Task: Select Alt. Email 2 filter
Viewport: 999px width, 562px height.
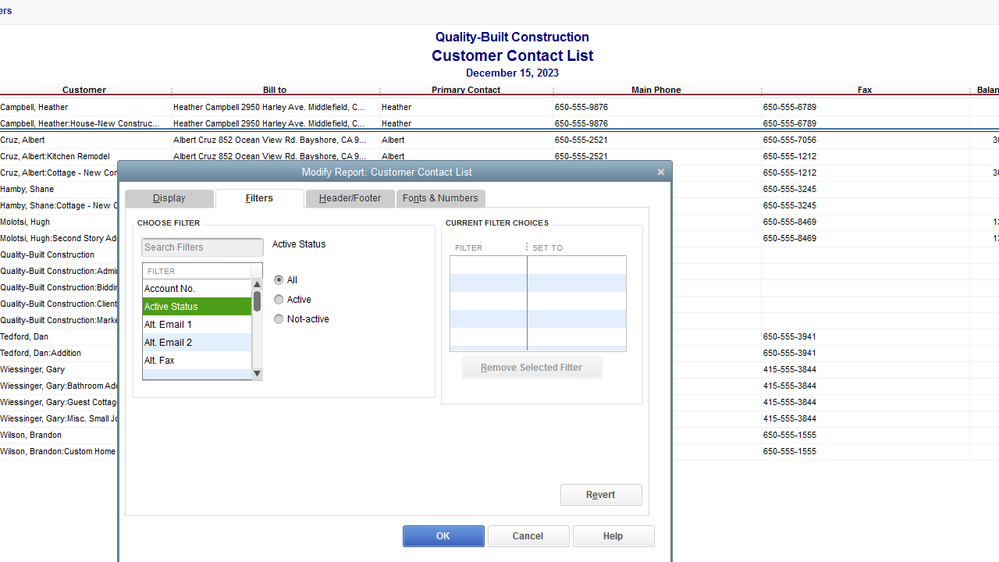Action: (x=197, y=342)
